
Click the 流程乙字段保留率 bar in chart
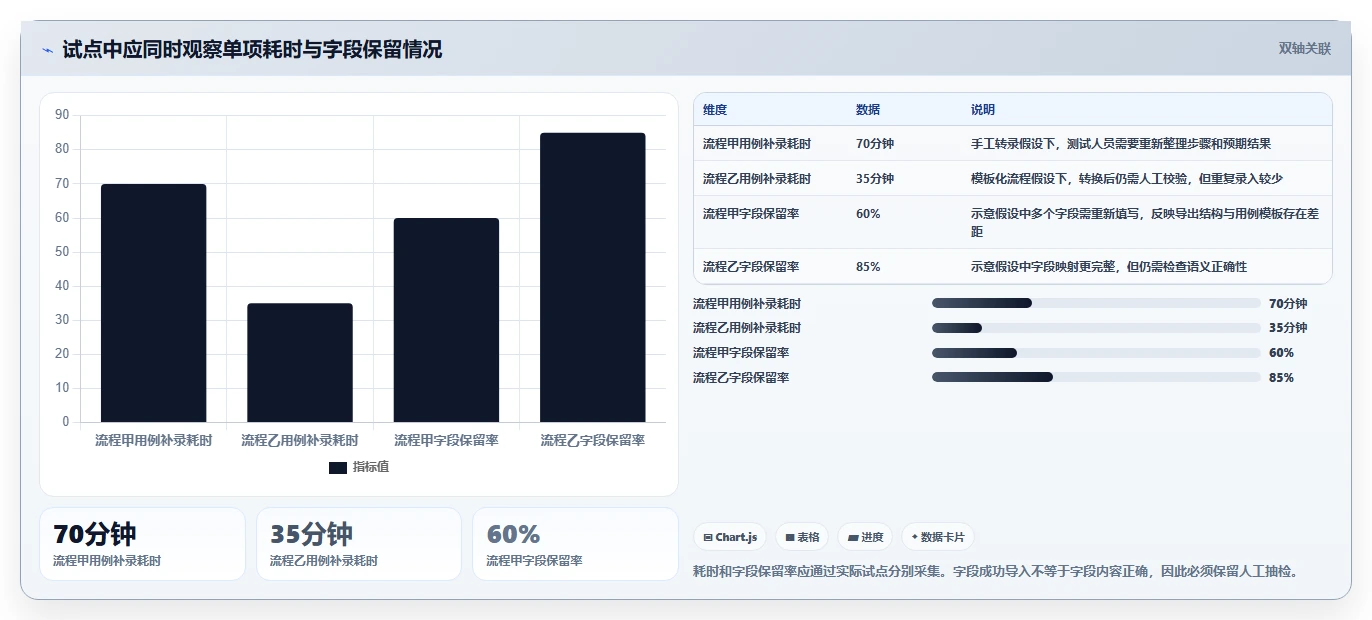(x=593, y=277)
